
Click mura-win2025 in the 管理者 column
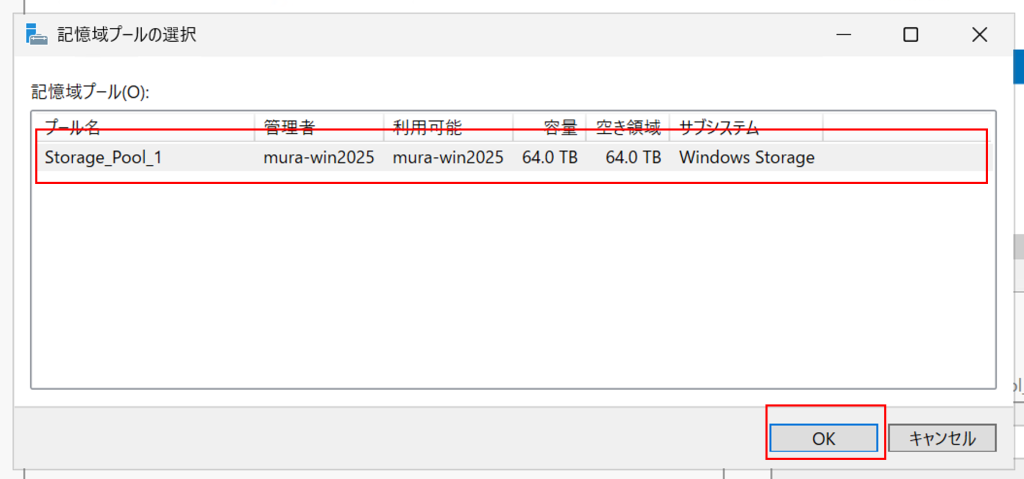(319, 157)
